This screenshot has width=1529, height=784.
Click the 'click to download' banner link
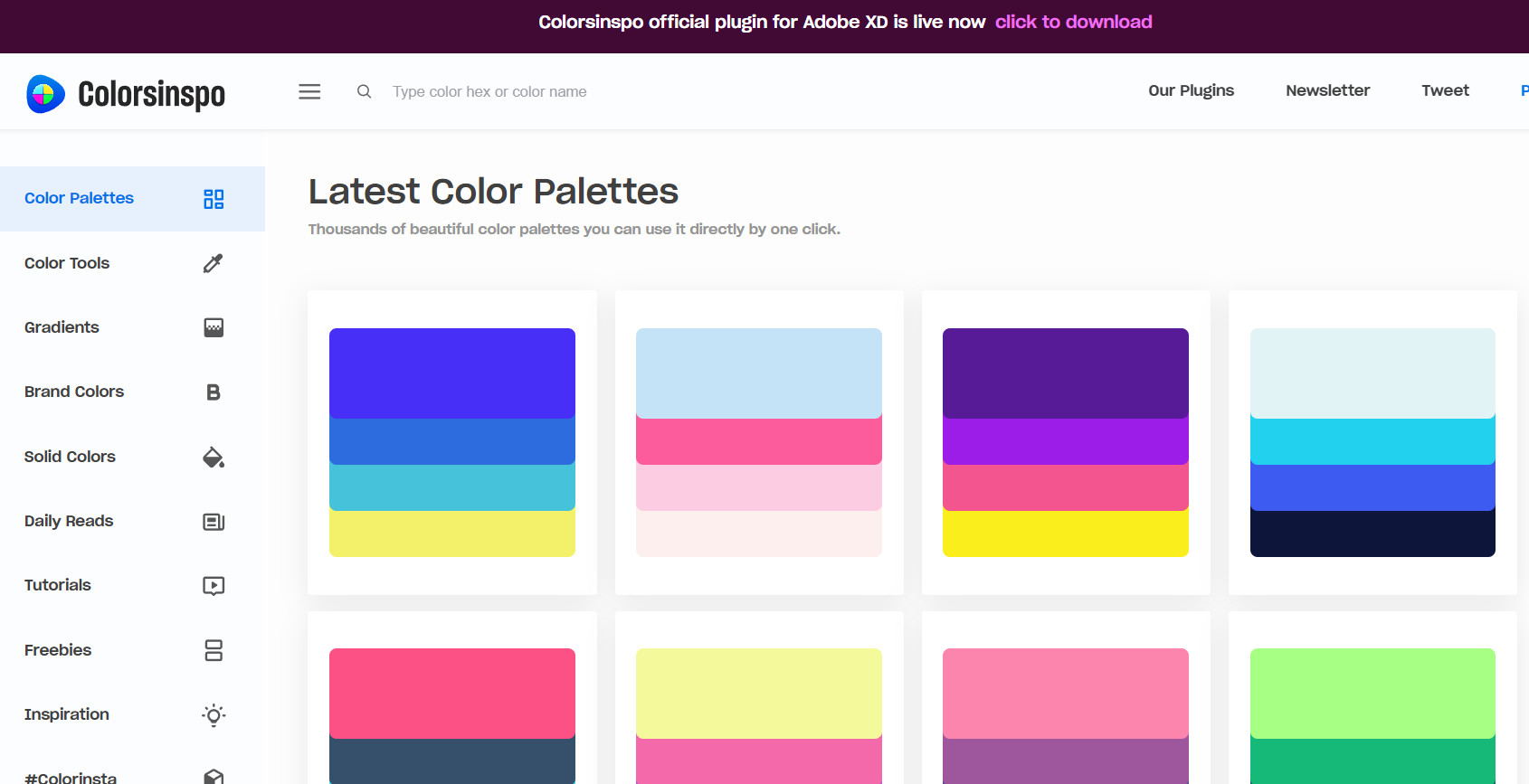point(1073,22)
